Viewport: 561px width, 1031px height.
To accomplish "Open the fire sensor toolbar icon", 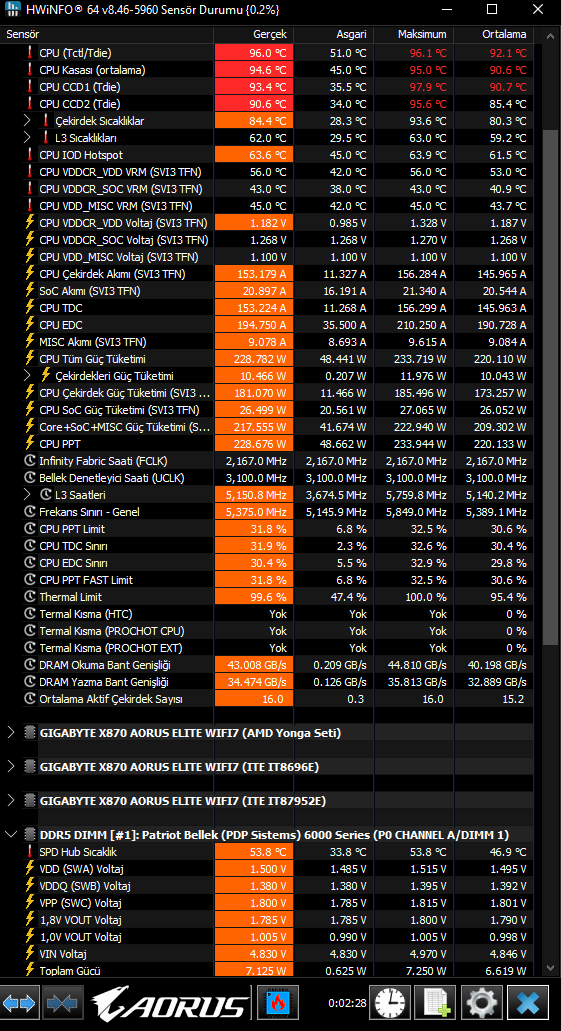I will (278, 1003).
